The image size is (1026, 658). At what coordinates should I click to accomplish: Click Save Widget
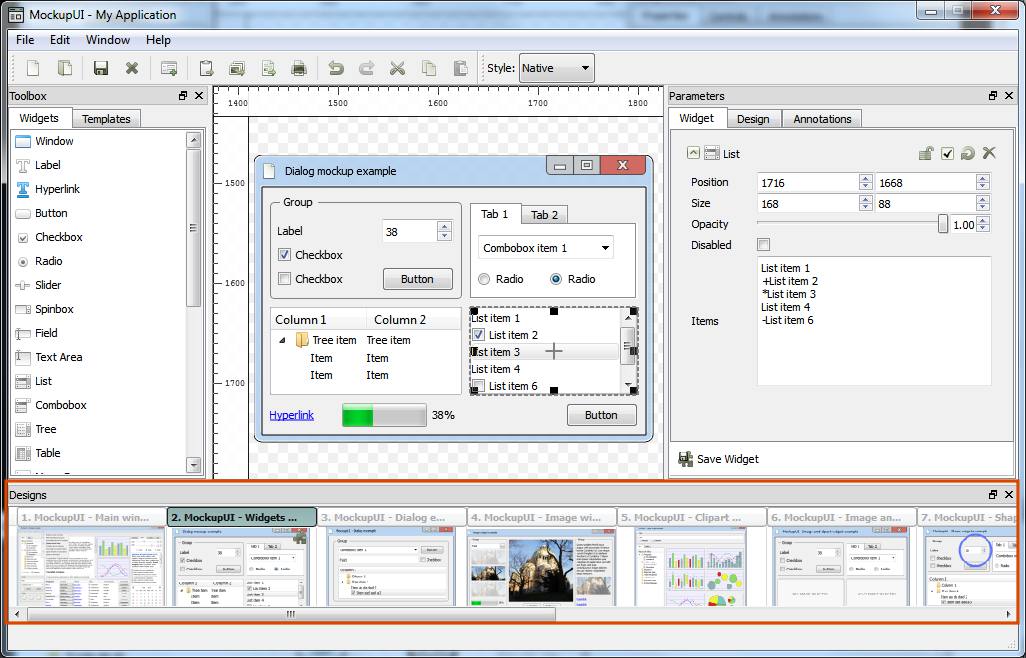pos(718,459)
